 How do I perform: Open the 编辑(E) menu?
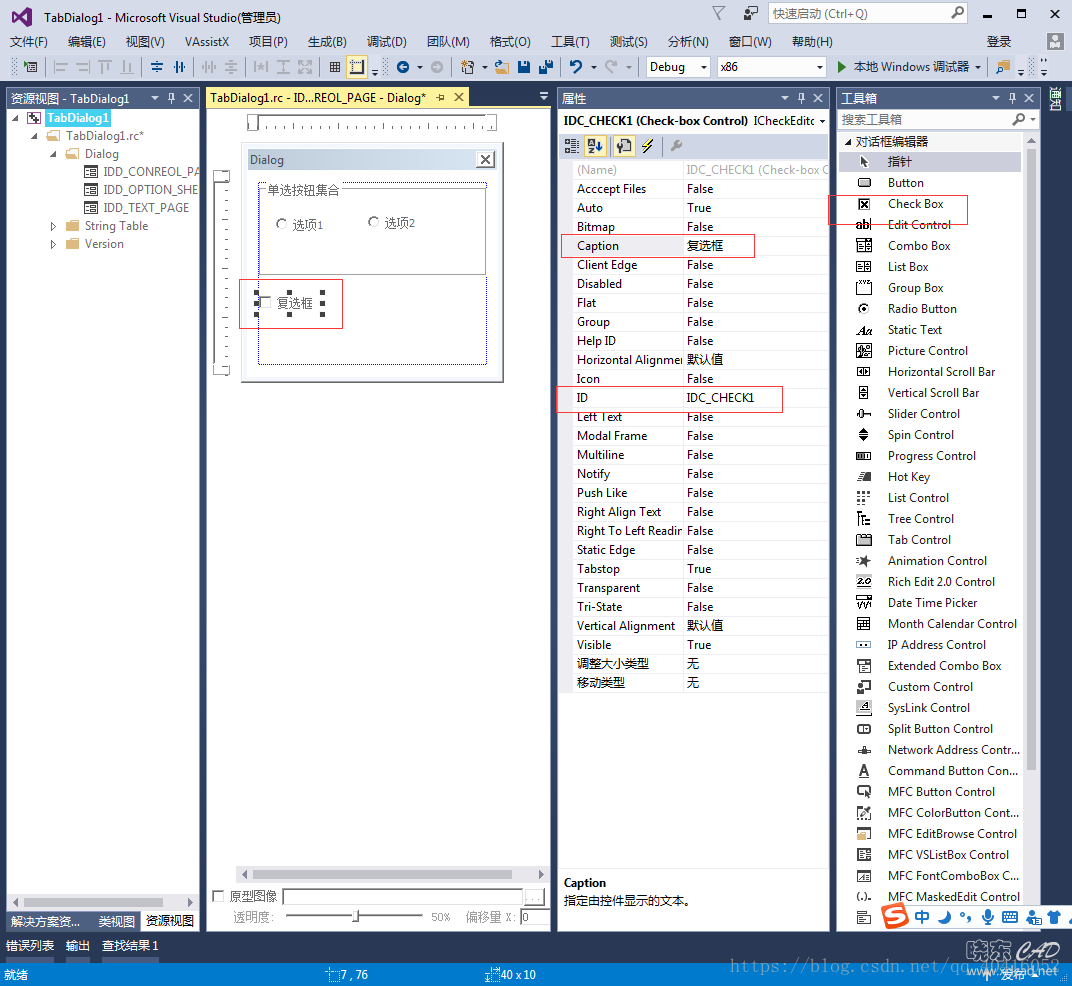click(x=87, y=42)
